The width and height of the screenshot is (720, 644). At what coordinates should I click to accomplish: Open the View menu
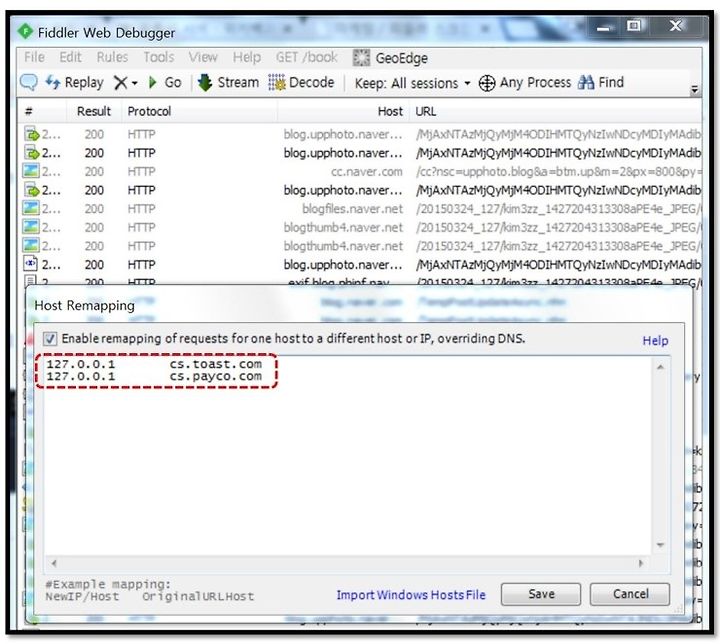click(x=203, y=57)
